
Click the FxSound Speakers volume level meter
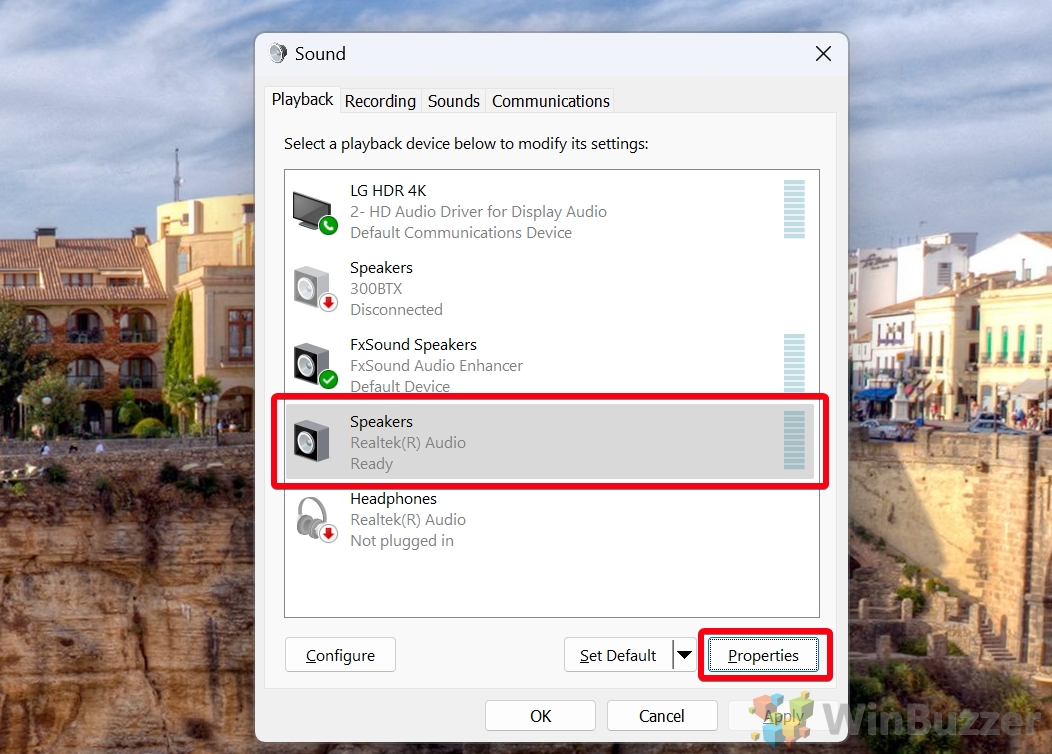794,363
